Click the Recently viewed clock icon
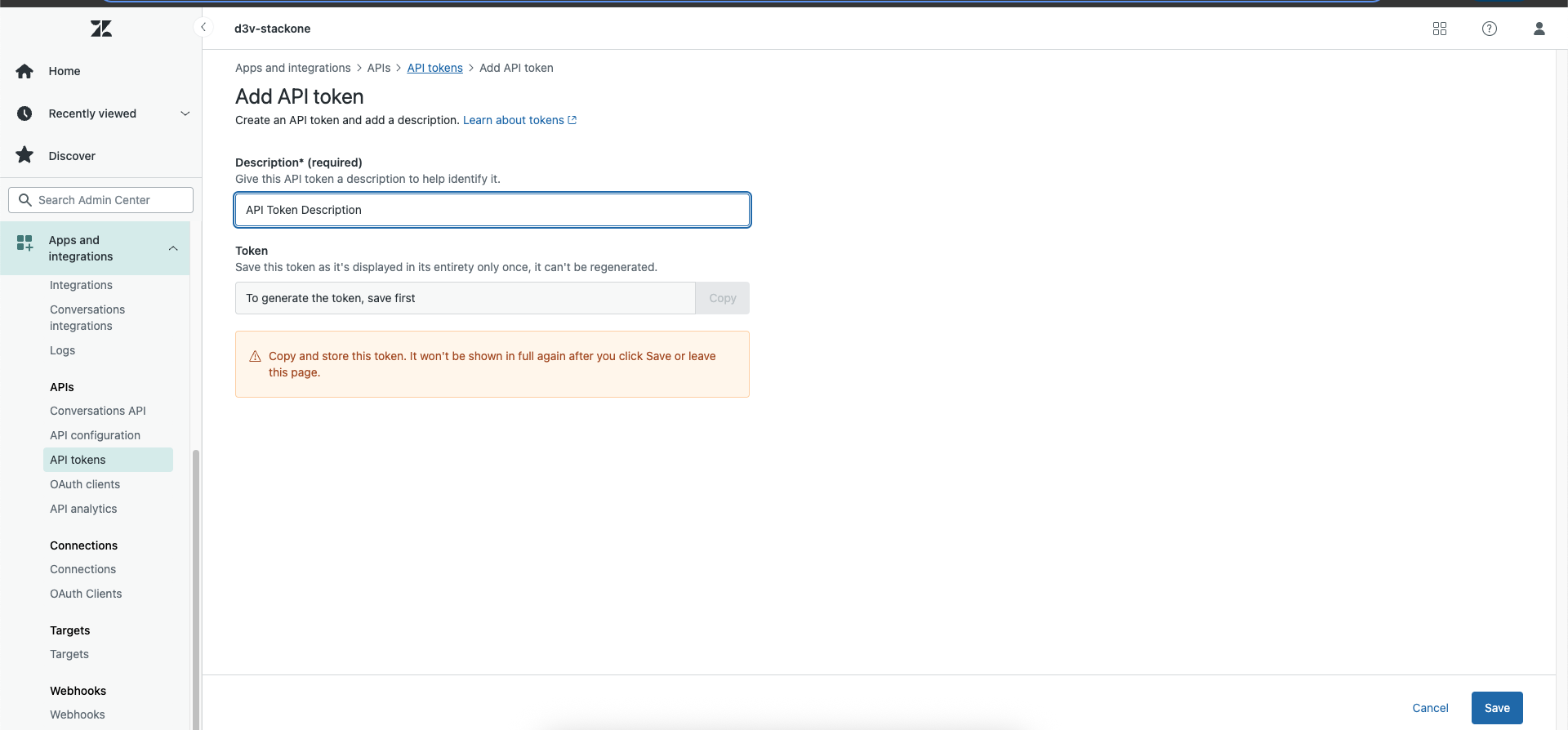 [24, 114]
